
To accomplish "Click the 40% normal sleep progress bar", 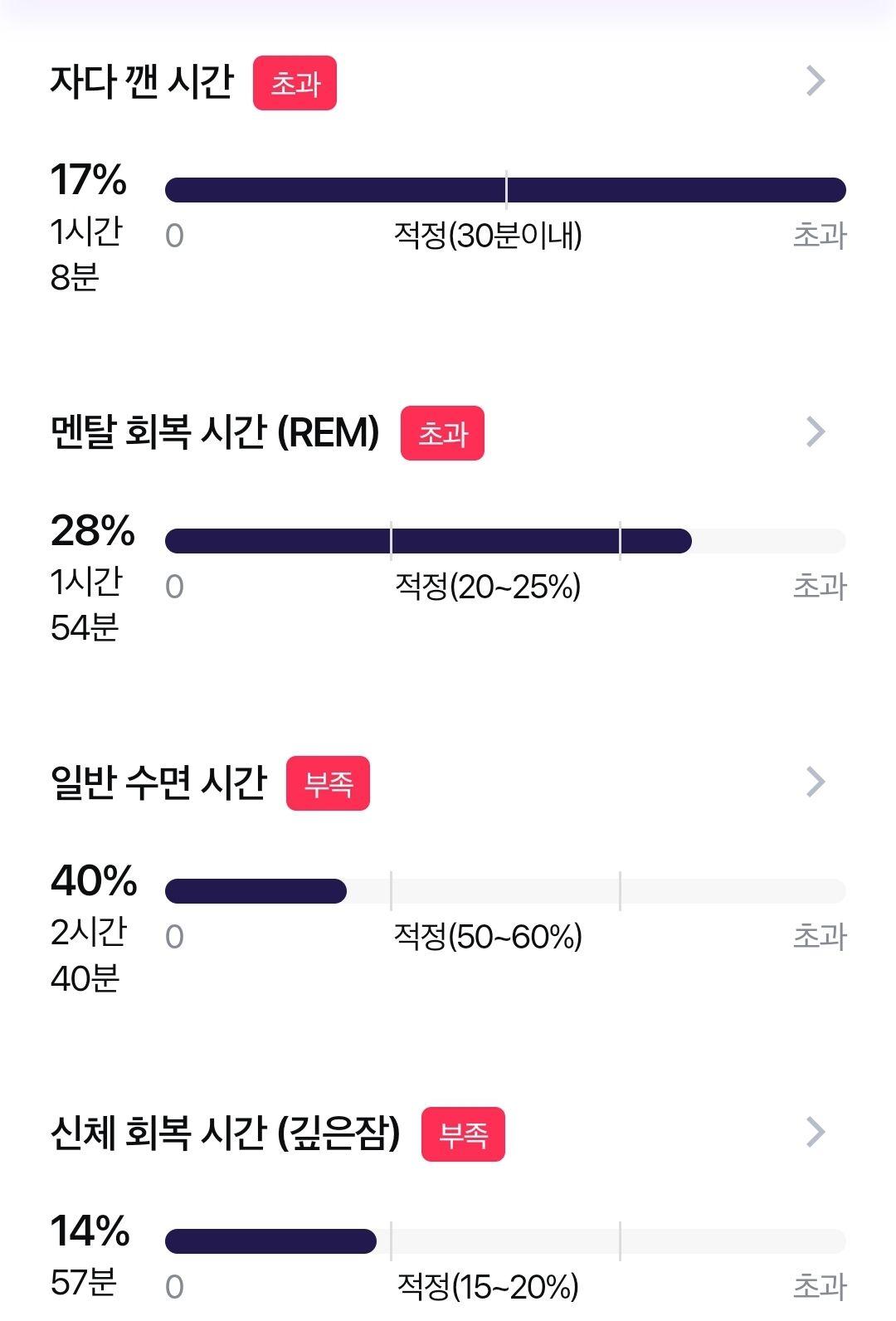I will (x=505, y=891).
